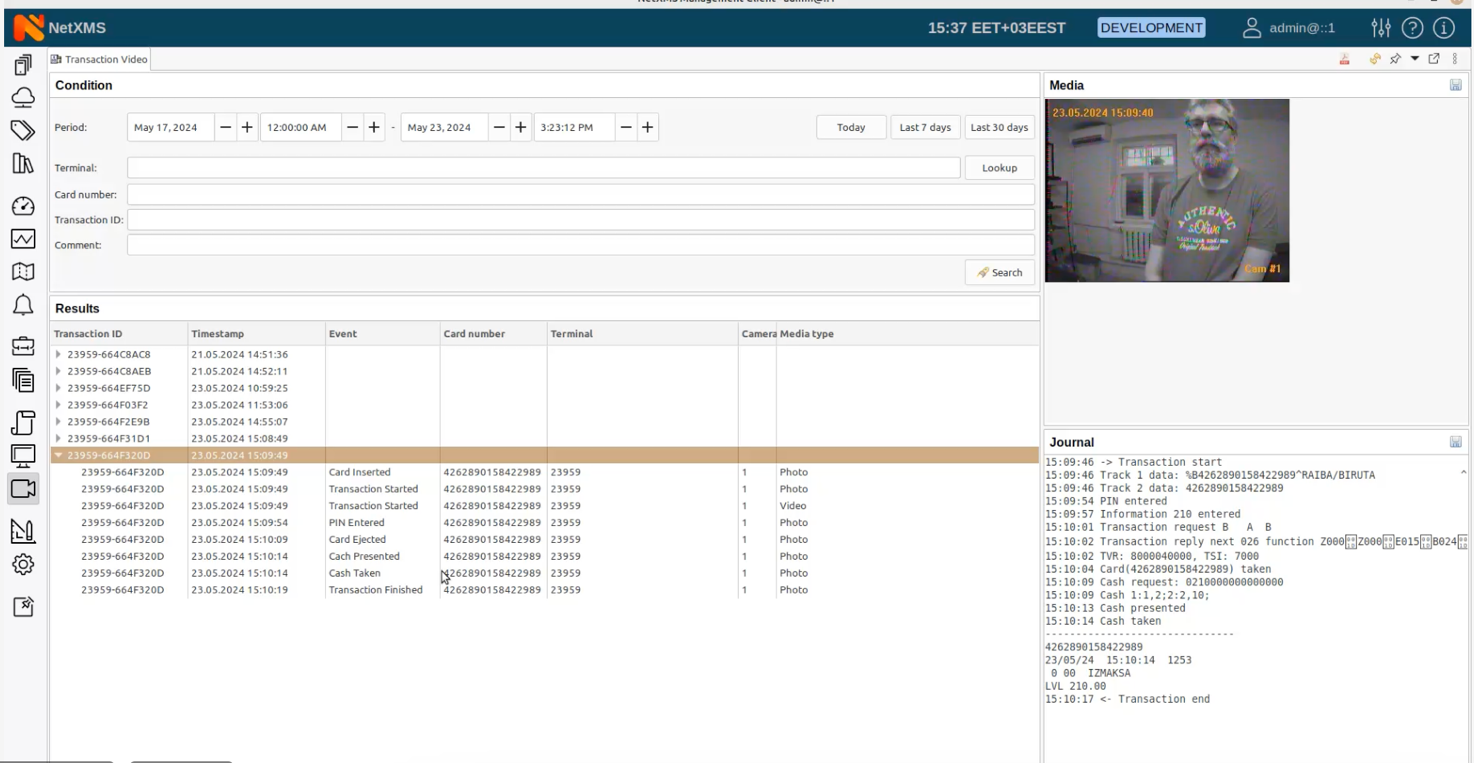This screenshot has width=1474, height=763.
Task: Open the dashboard gauge perspective
Action: click(23, 206)
